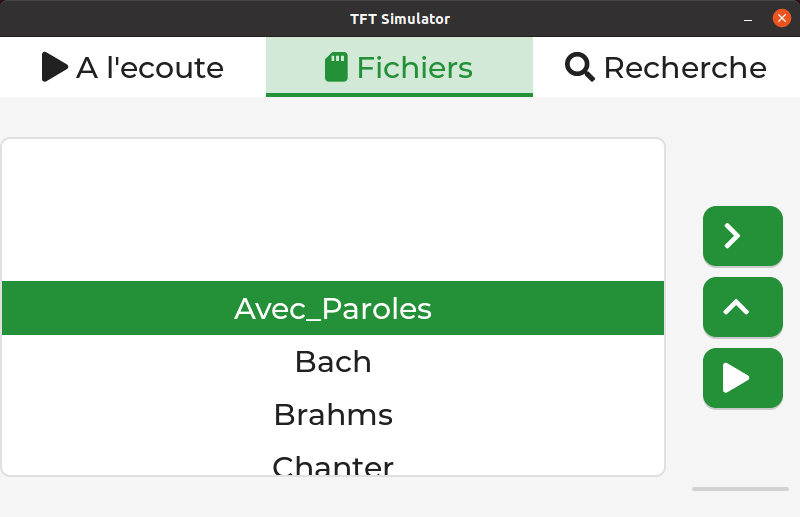Image resolution: width=800 pixels, height=517 pixels.
Task: Select the Avec_Paroles folder entry
Action: 333,308
